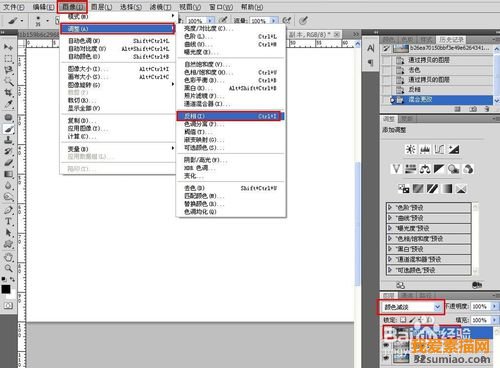This screenshot has height=368, width=500.
Task: Click the camera snapshot icon in History panel
Action: tap(473, 109)
